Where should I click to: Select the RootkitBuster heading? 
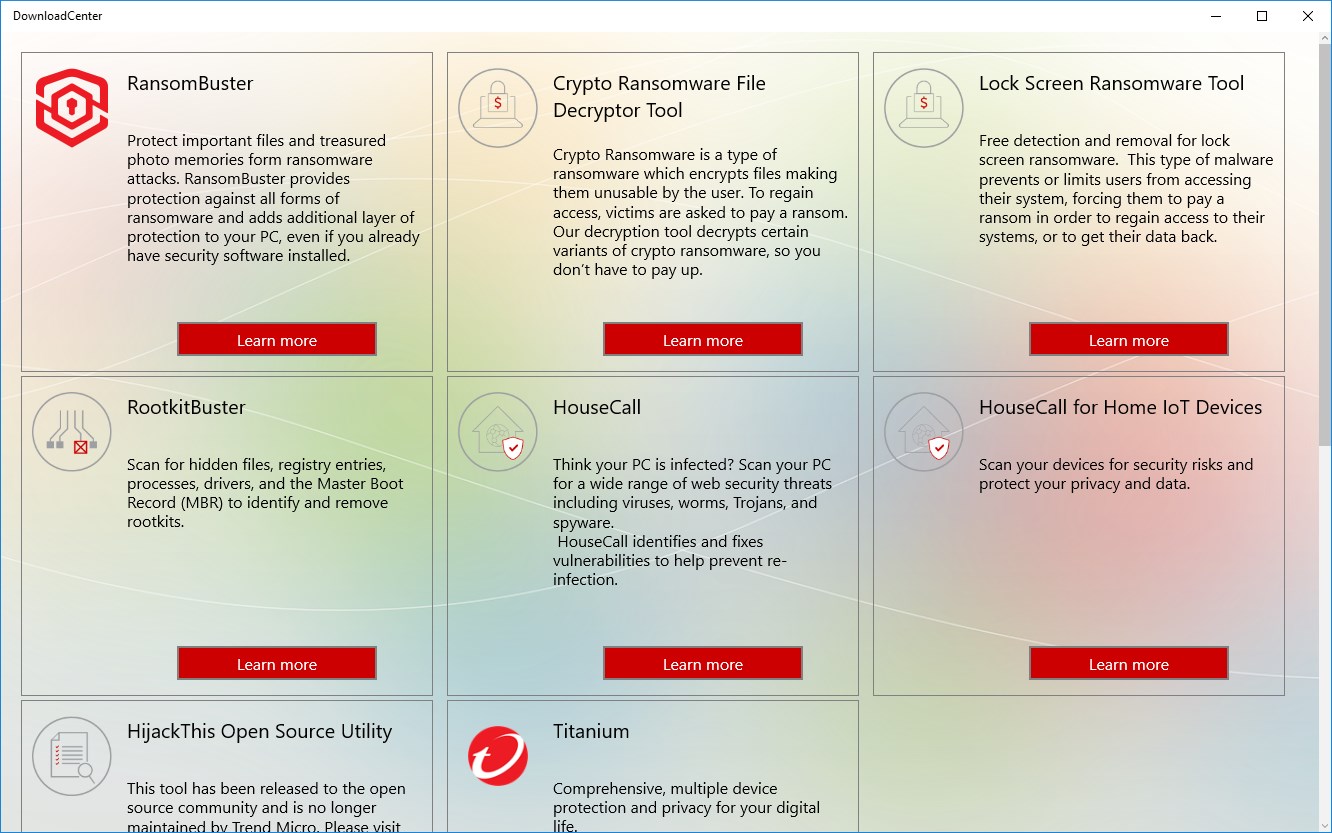[186, 408]
